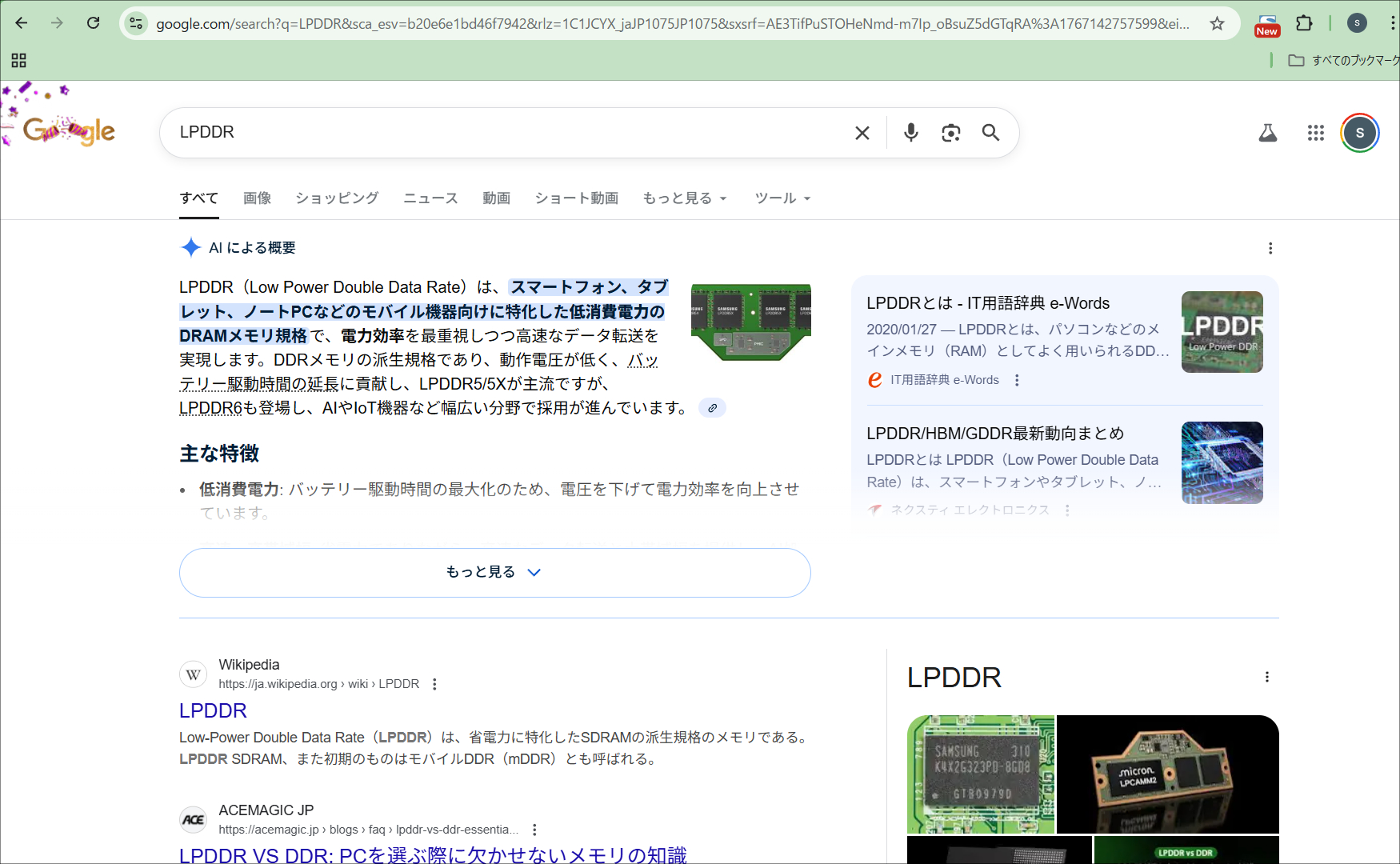This screenshot has height=864, width=1400.
Task: Open Google Lens image search
Action: 950,133
